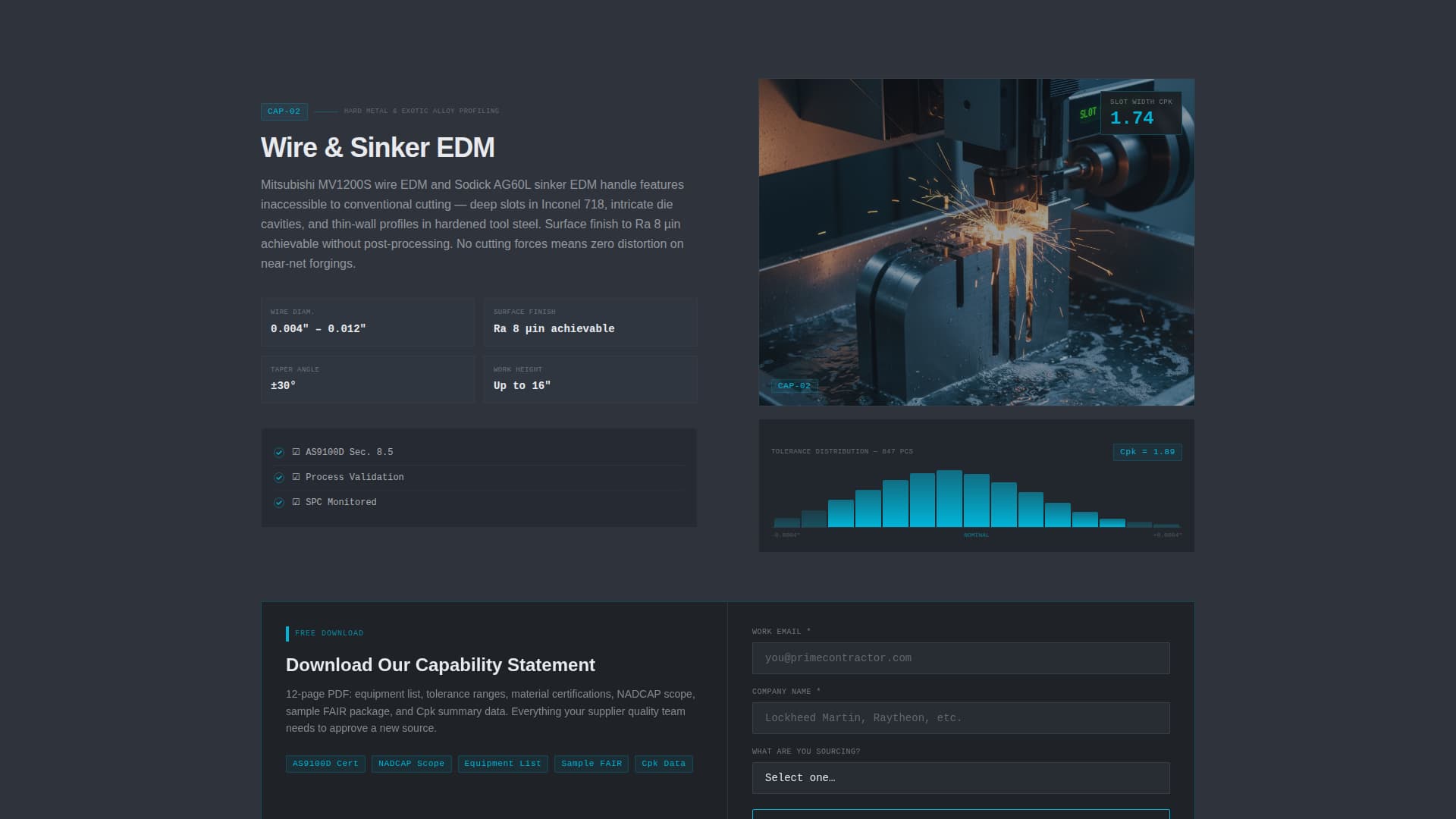The width and height of the screenshot is (1456, 819).
Task: Focus the Company Name input field
Action: [x=960, y=718]
